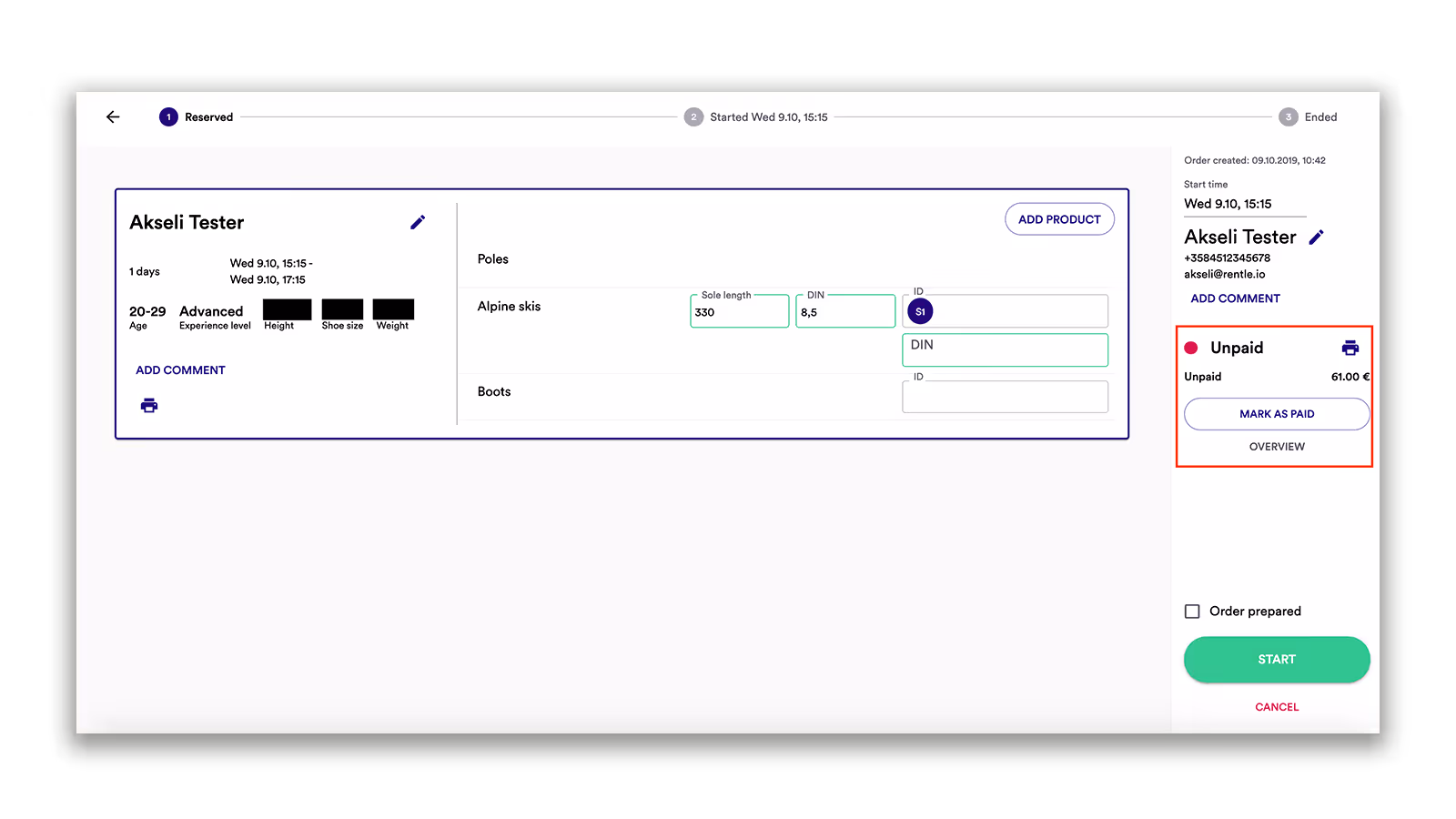Edit Akseli Tester's name on the order card
Screen dimensions: 1456x819
pos(418,221)
